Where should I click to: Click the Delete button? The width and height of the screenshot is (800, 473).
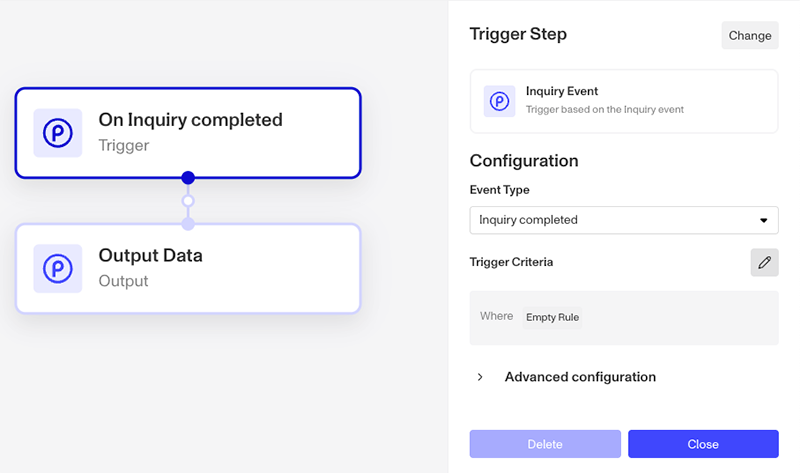click(545, 444)
